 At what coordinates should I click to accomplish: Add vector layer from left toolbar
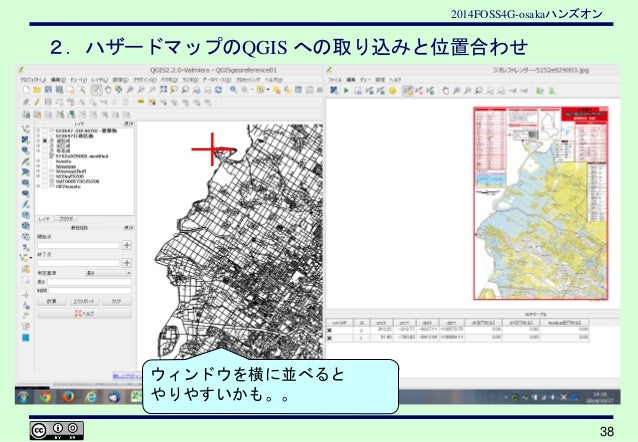pyautogui.click(x=25, y=129)
